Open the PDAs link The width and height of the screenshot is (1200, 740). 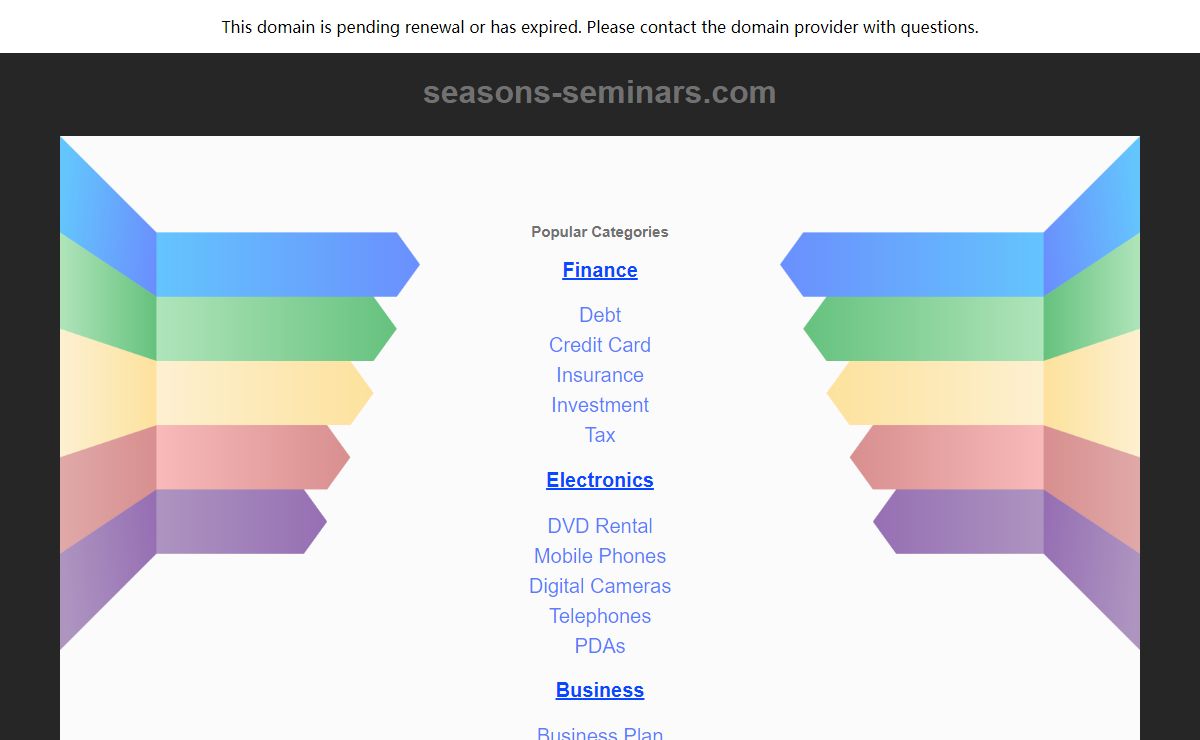tap(600, 646)
